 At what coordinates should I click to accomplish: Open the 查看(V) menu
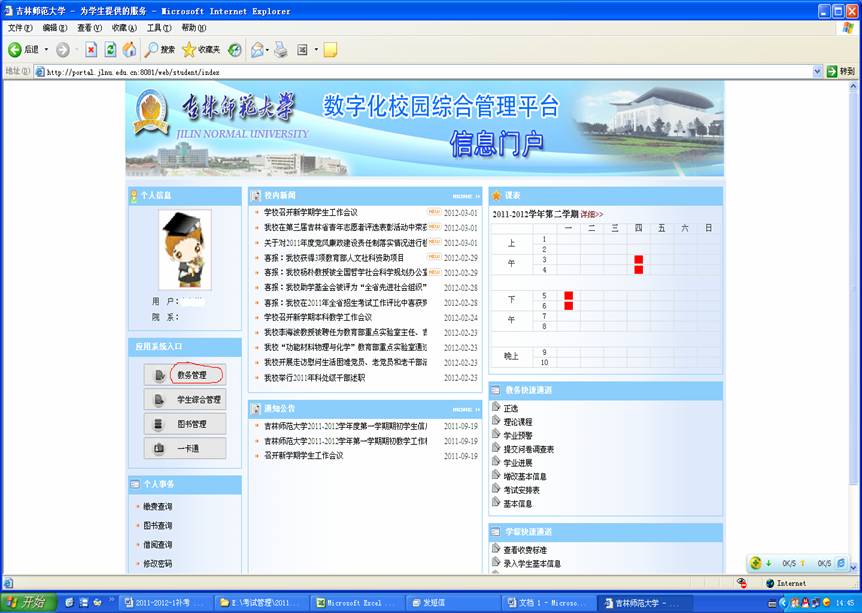click(x=89, y=27)
